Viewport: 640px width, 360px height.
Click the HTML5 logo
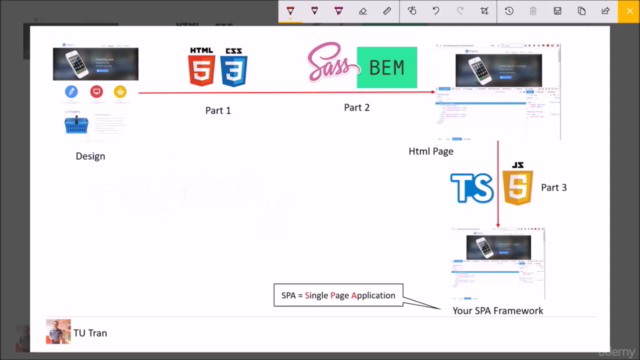point(202,67)
